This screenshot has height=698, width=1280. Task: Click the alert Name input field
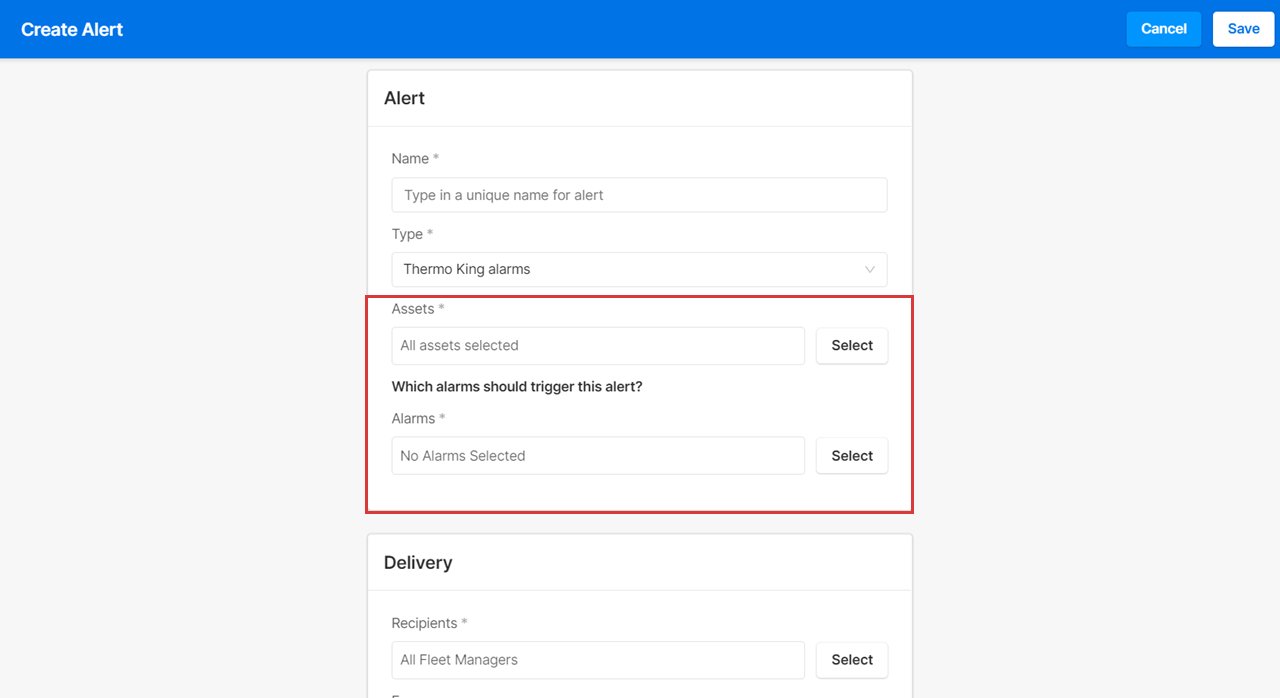(x=639, y=195)
